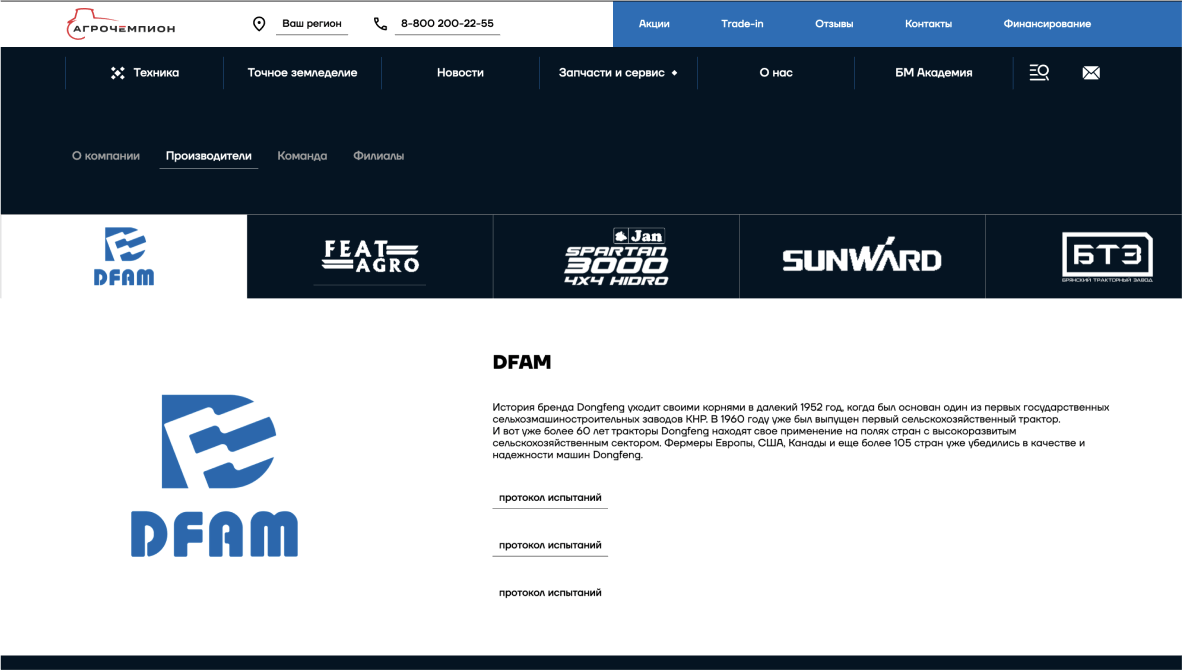The image size is (1182, 670).
Task: Call the 8-800 200-22-55 number link
Action: 447,24
